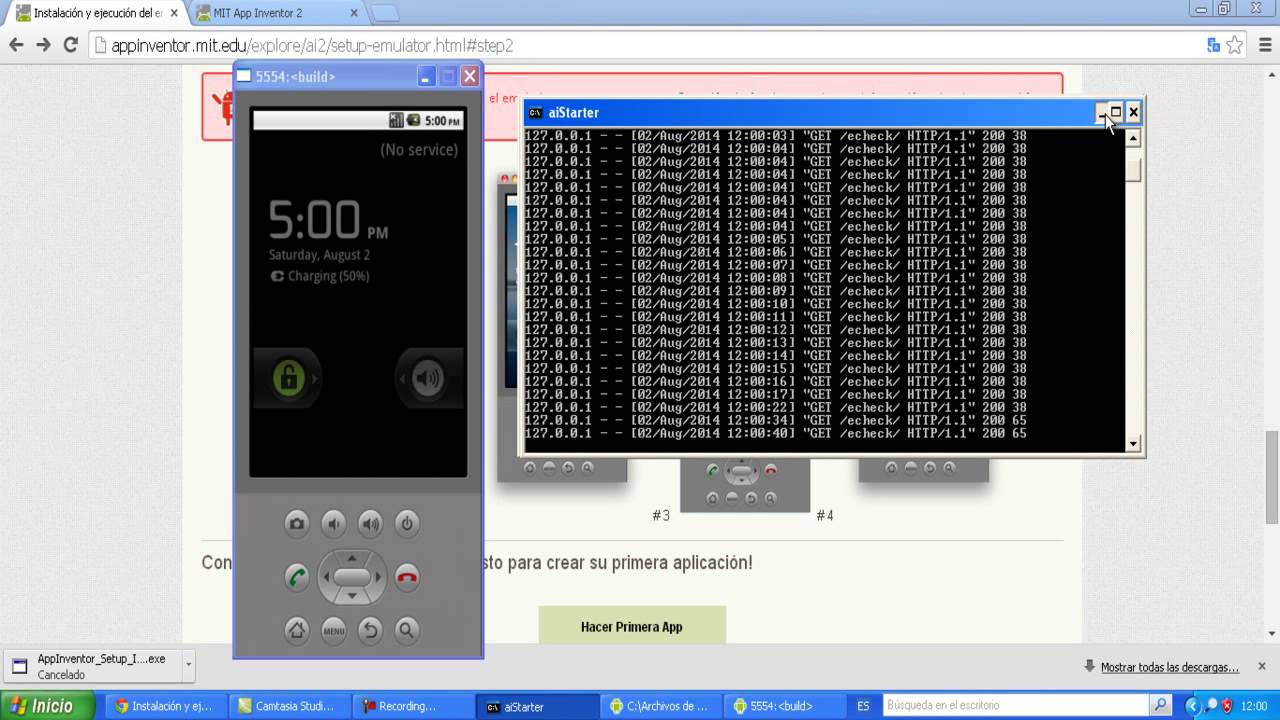Minimize the aiStarter console window
This screenshot has height=720, width=1280.
(x=1101, y=113)
